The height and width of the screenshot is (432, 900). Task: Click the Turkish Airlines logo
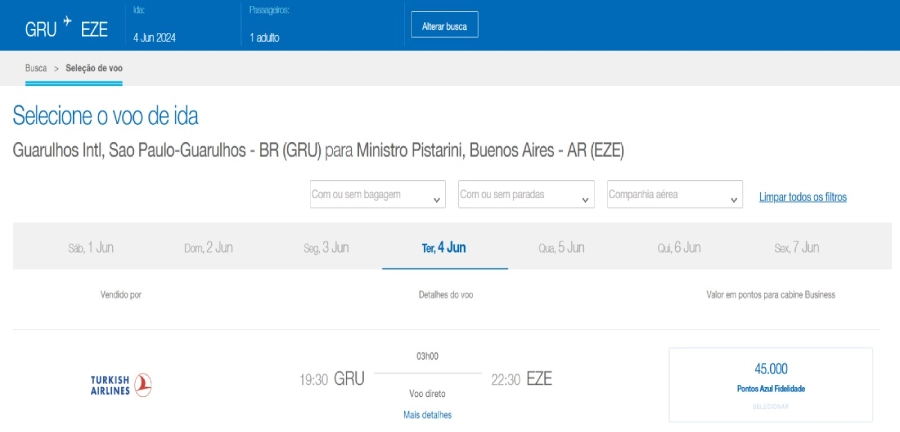pyautogui.click(x=121, y=384)
